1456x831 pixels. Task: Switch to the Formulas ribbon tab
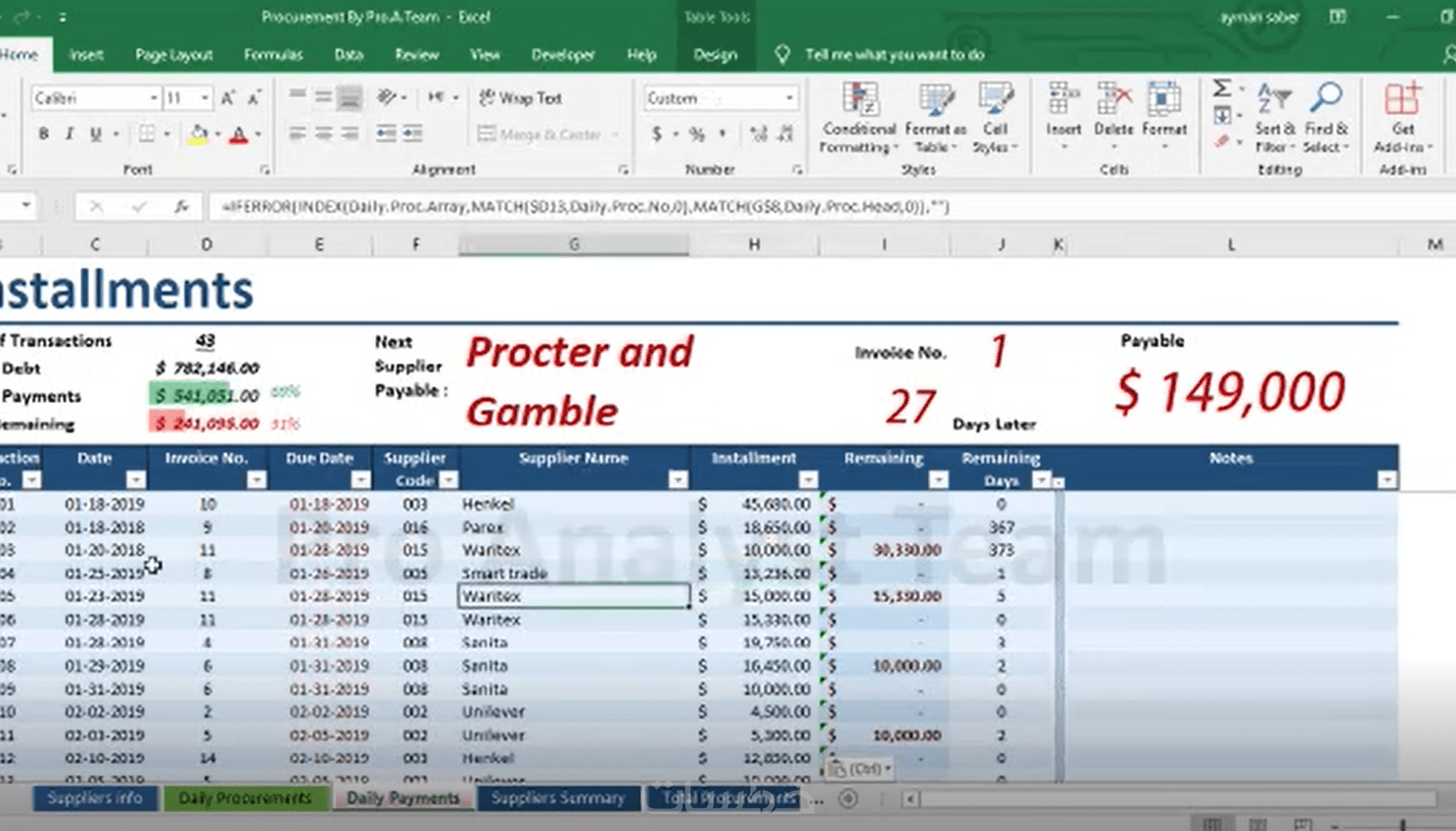pyautogui.click(x=273, y=55)
